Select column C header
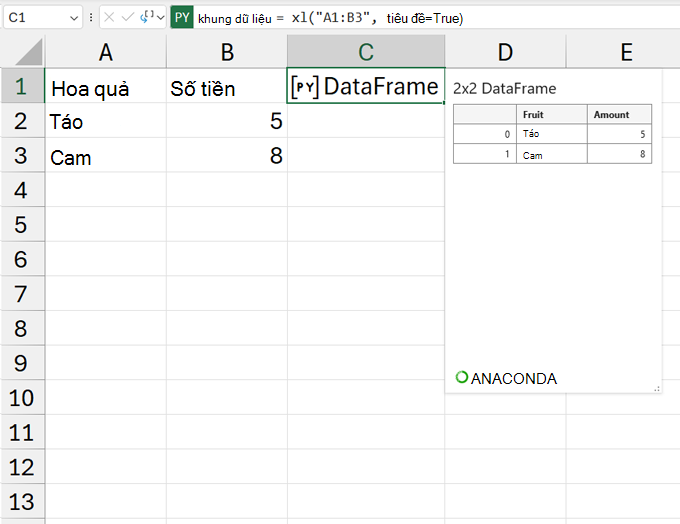 (x=366, y=52)
